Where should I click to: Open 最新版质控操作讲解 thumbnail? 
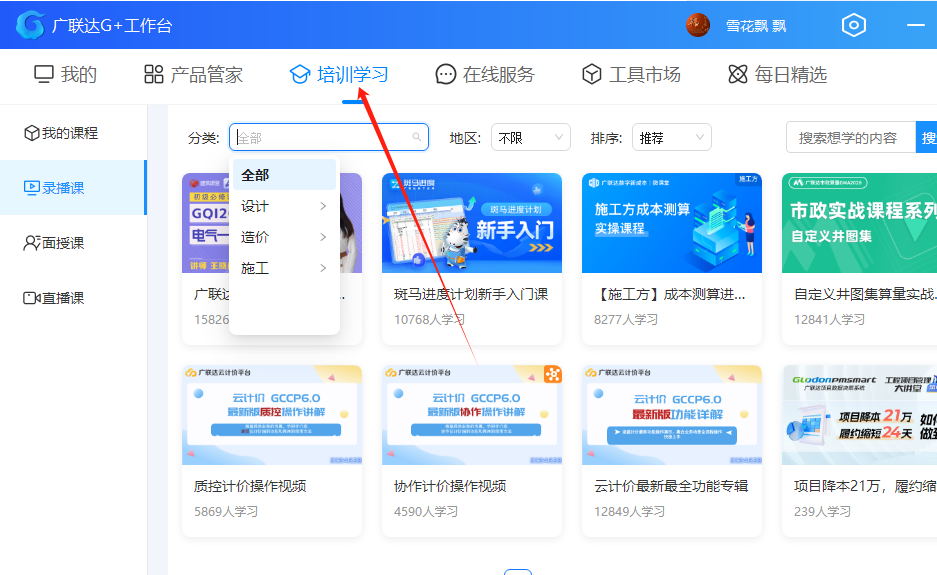(x=272, y=415)
